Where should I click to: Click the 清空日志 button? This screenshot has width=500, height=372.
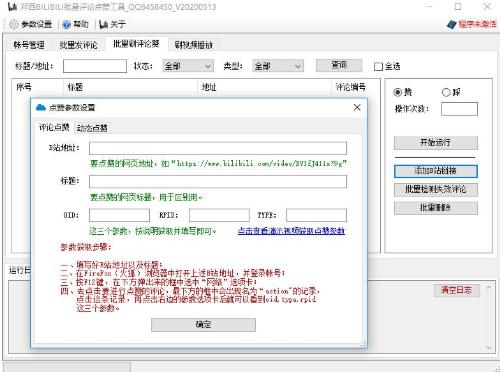(x=457, y=290)
